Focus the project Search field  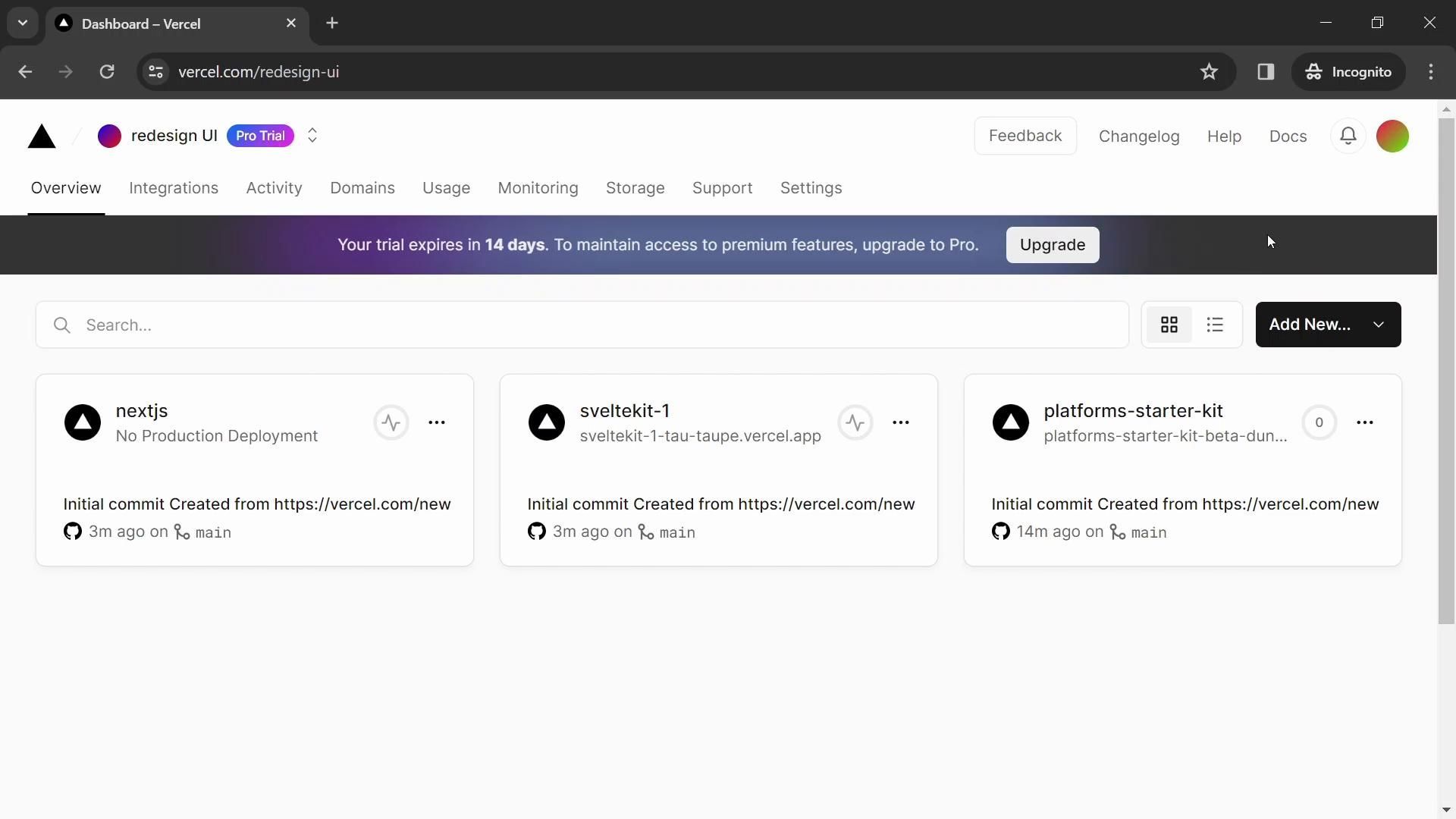pos(582,325)
